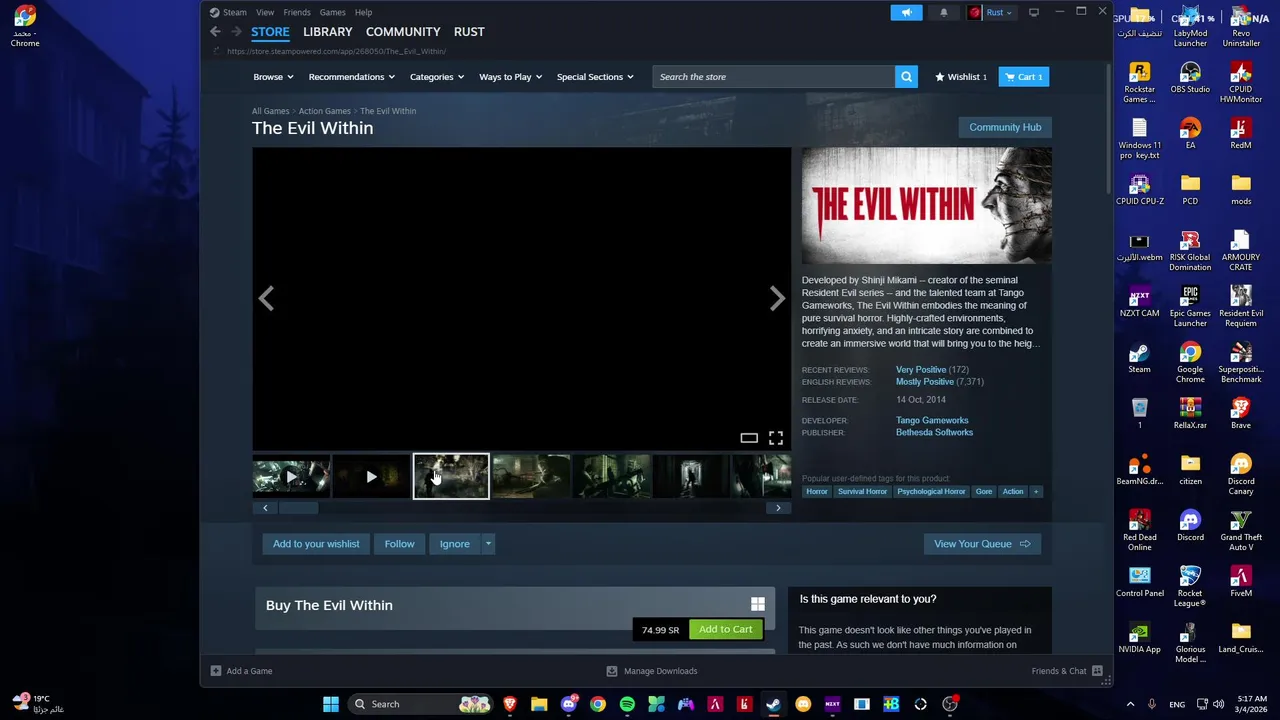Open OBS Studio desktop shortcut
The height and width of the screenshot is (720, 1280).
point(1190,77)
